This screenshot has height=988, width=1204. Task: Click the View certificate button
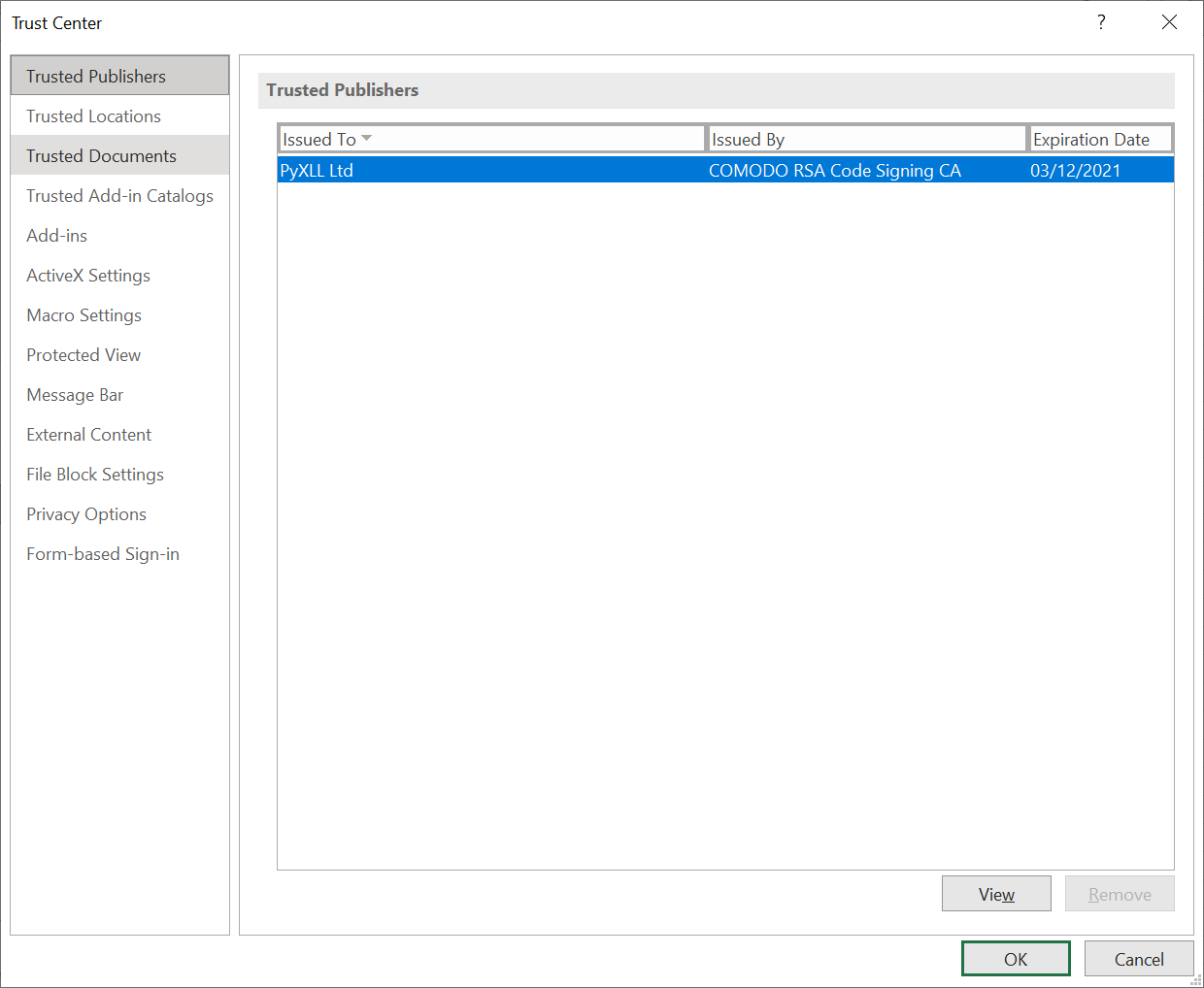[x=996, y=894]
